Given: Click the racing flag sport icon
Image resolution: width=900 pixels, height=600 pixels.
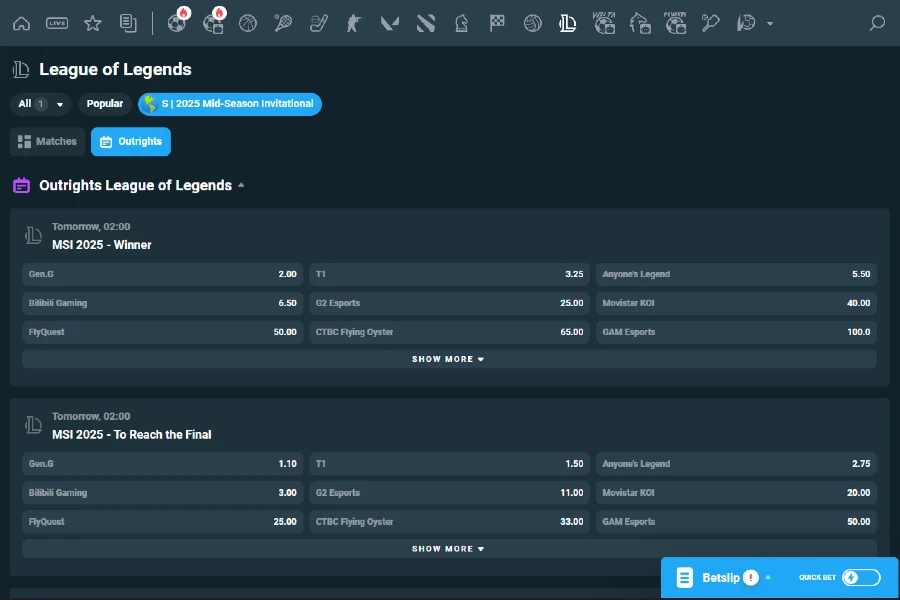Looking at the screenshot, I should [x=497, y=22].
